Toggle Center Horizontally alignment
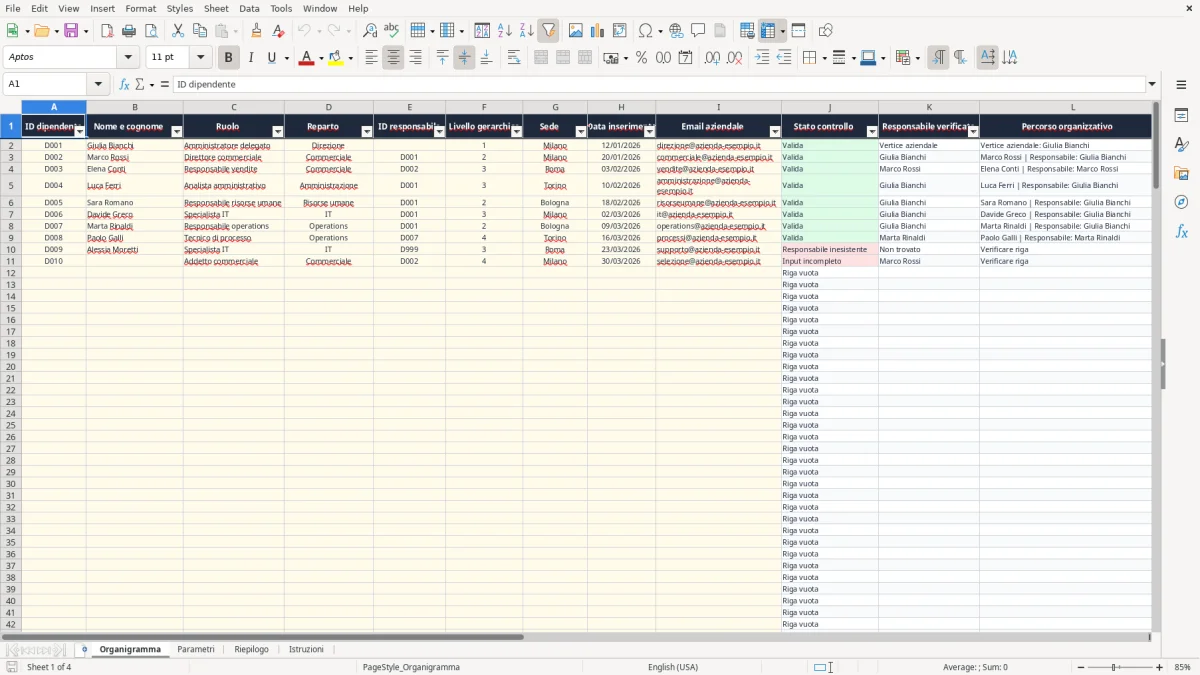The width and height of the screenshot is (1200, 675). point(393,58)
